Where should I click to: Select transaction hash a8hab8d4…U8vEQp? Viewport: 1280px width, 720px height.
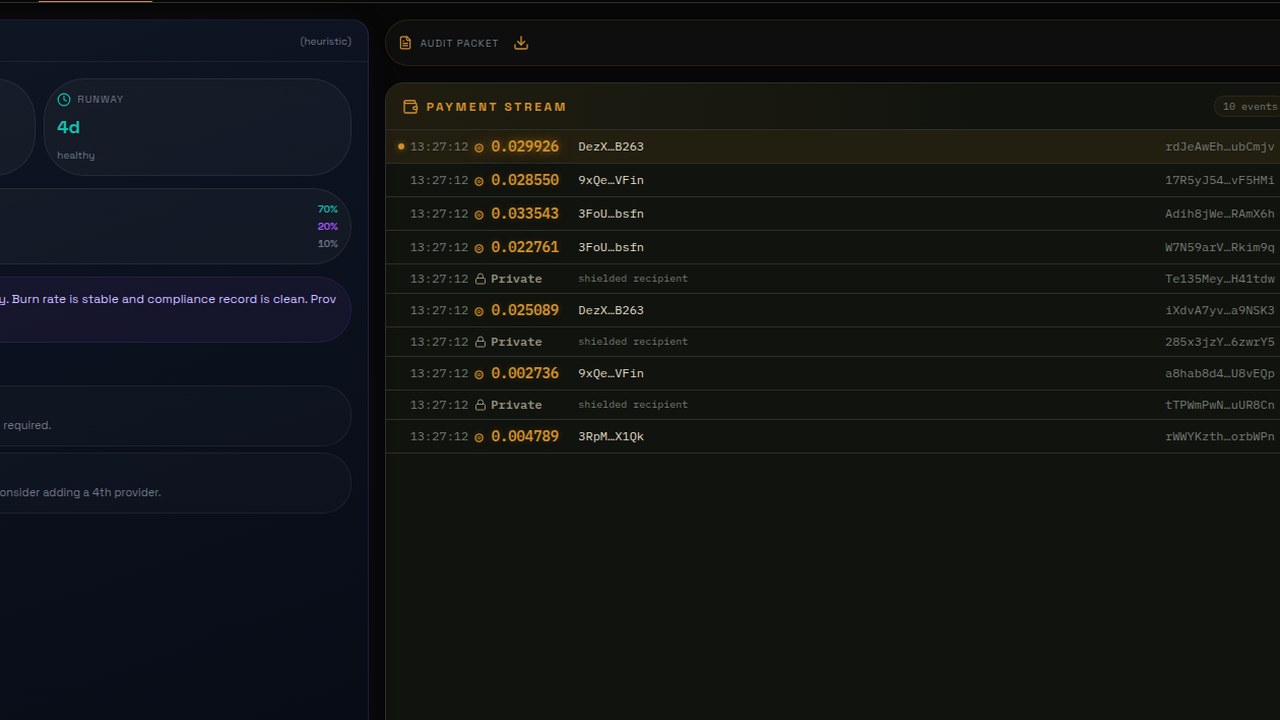[x=1220, y=373]
